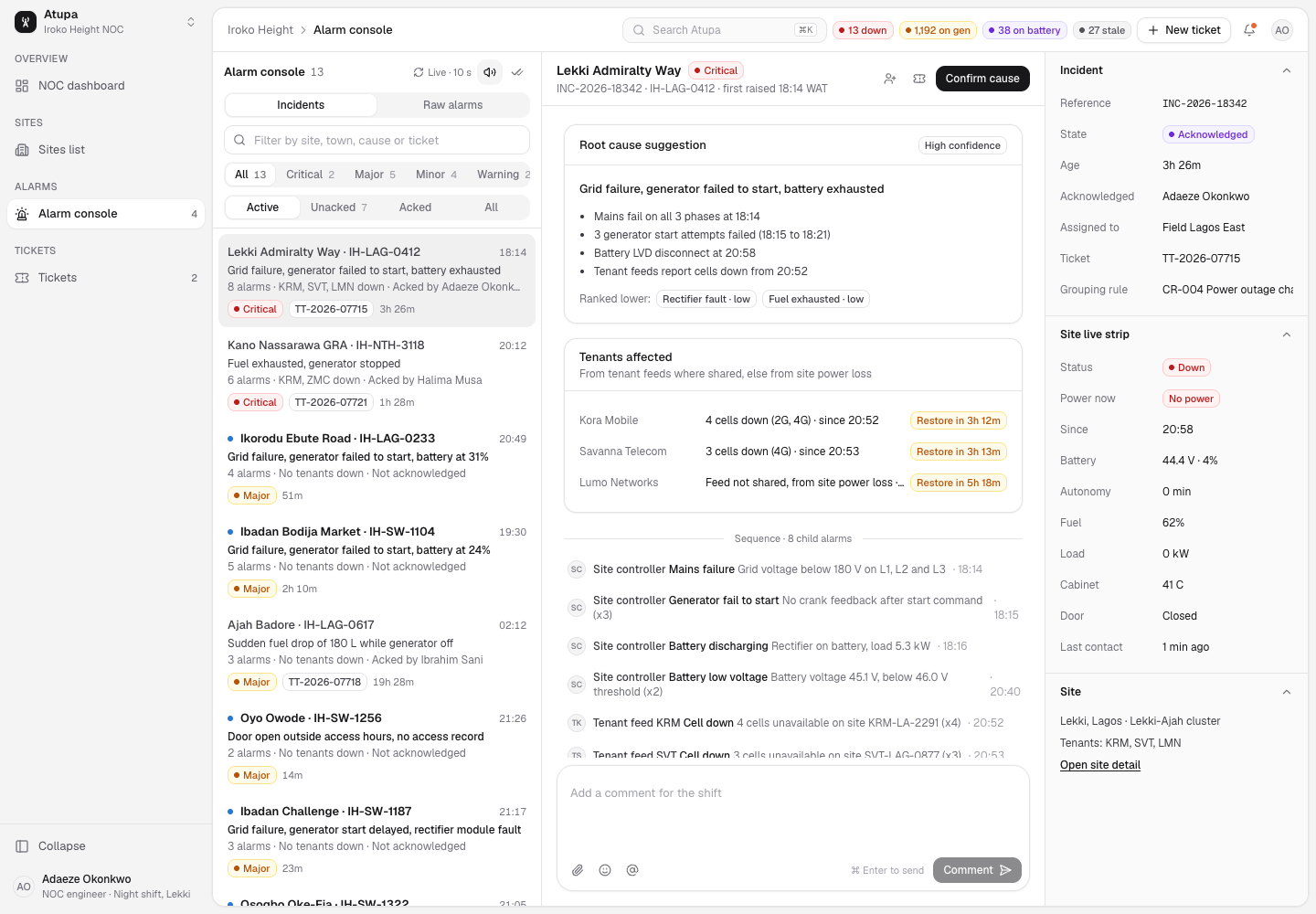This screenshot has width=1316, height=914.
Task: Open Tickets in the sidebar
Action: pyautogui.click(x=106, y=278)
